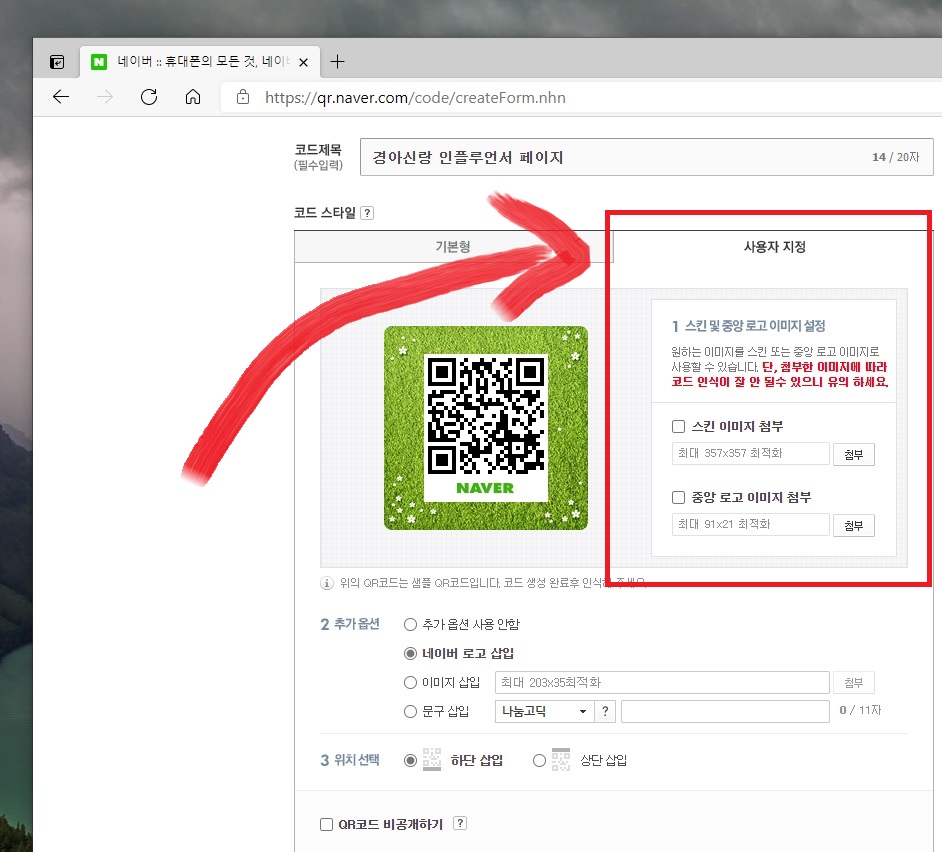
Task: Click the 코드제목 title input field
Action: coord(646,157)
